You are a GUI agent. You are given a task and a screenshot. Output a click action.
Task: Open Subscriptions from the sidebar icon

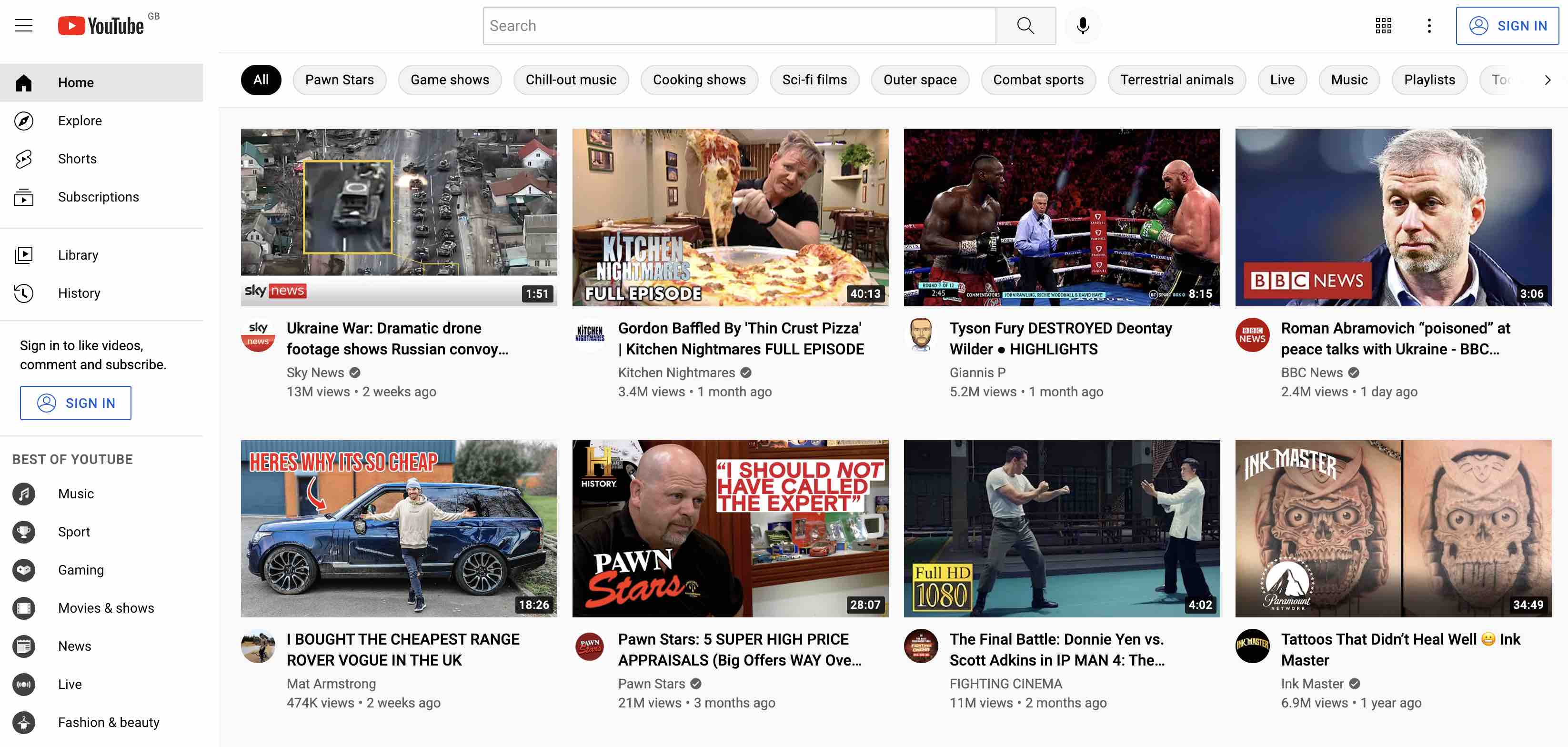pos(24,197)
